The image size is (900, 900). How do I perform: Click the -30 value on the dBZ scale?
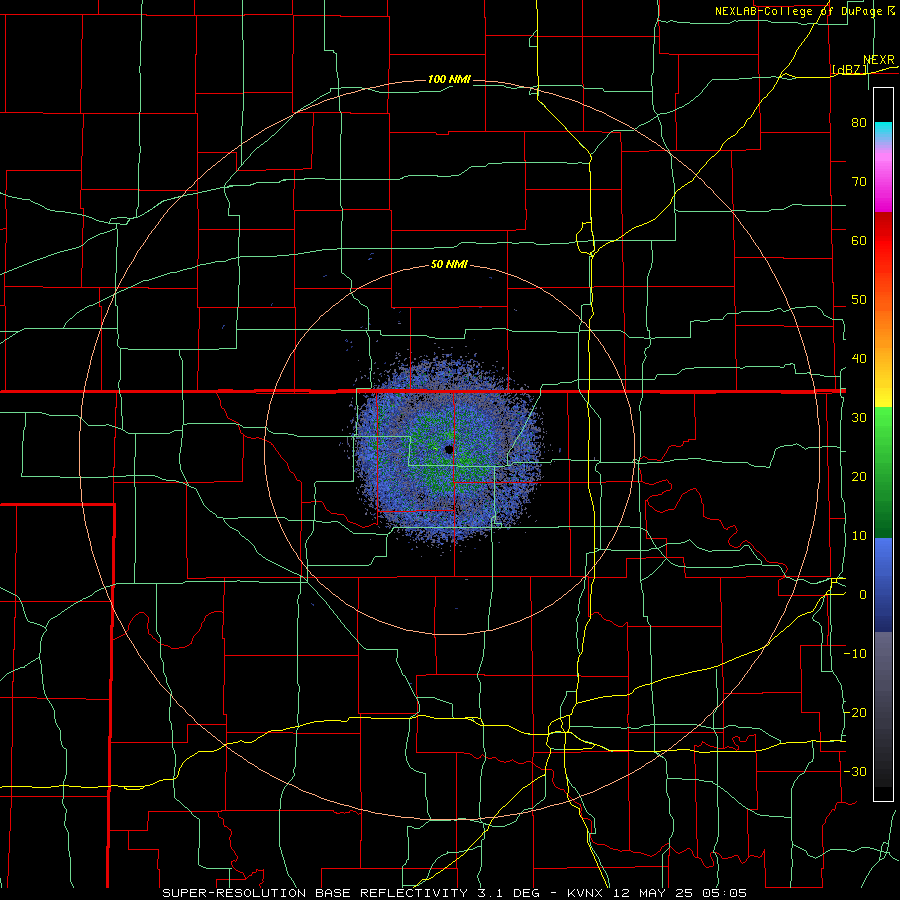click(855, 771)
